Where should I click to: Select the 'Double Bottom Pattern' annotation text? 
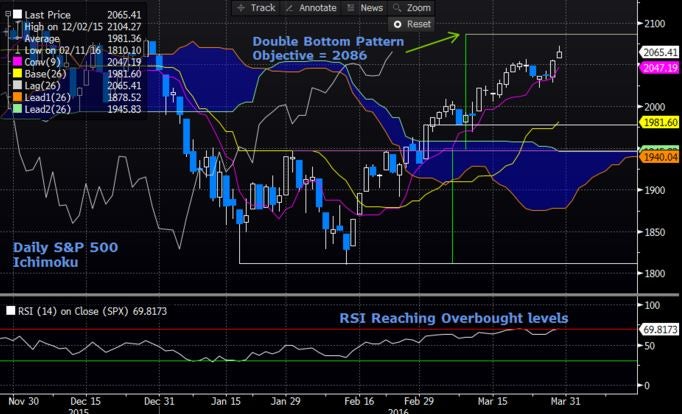[328, 42]
